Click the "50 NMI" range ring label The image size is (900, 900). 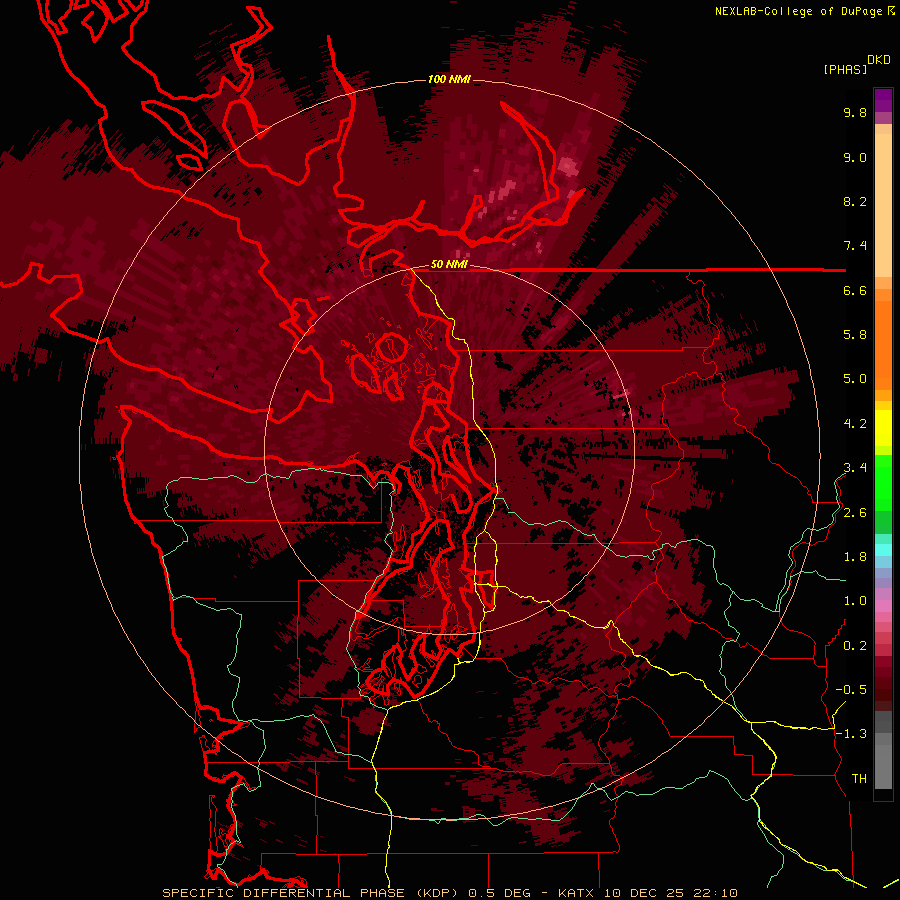[449, 265]
